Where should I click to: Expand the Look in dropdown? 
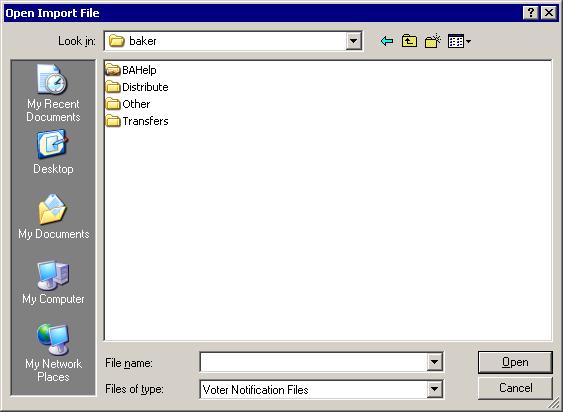(x=354, y=41)
